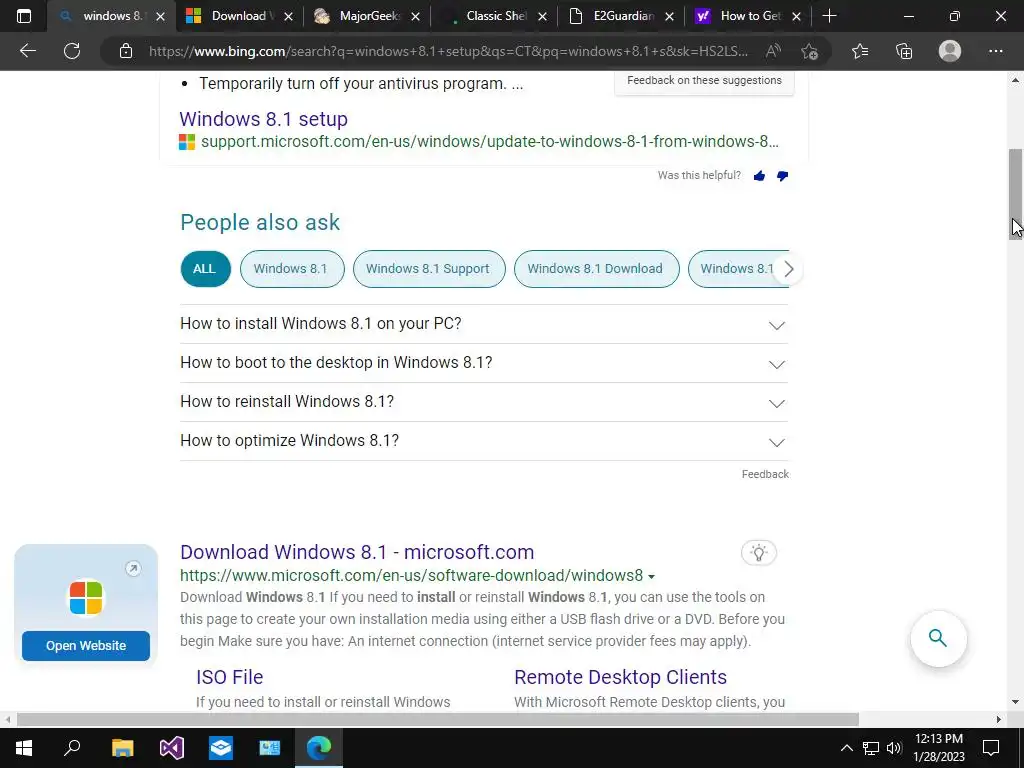Expand How to boot to the desktop question
Viewport: 1024px width, 768px height.
click(484, 363)
